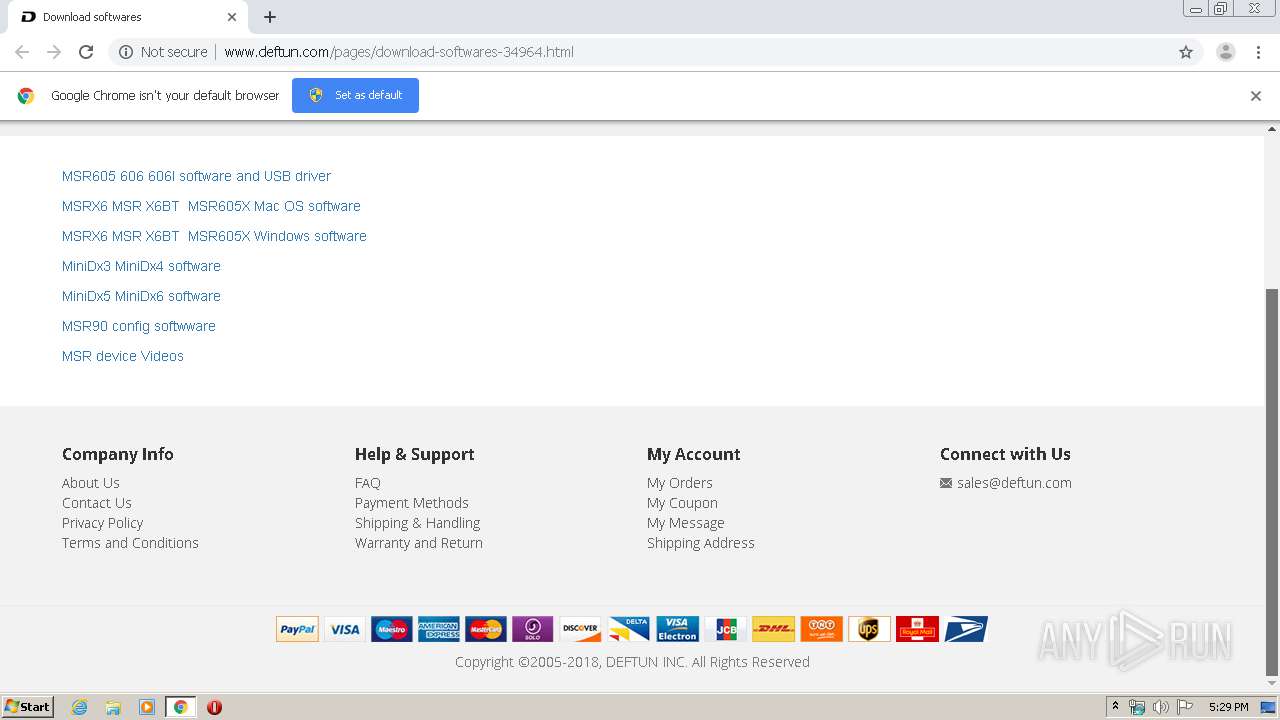The width and height of the screenshot is (1280, 720).
Task: Click the Set as default button
Action: [355, 95]
